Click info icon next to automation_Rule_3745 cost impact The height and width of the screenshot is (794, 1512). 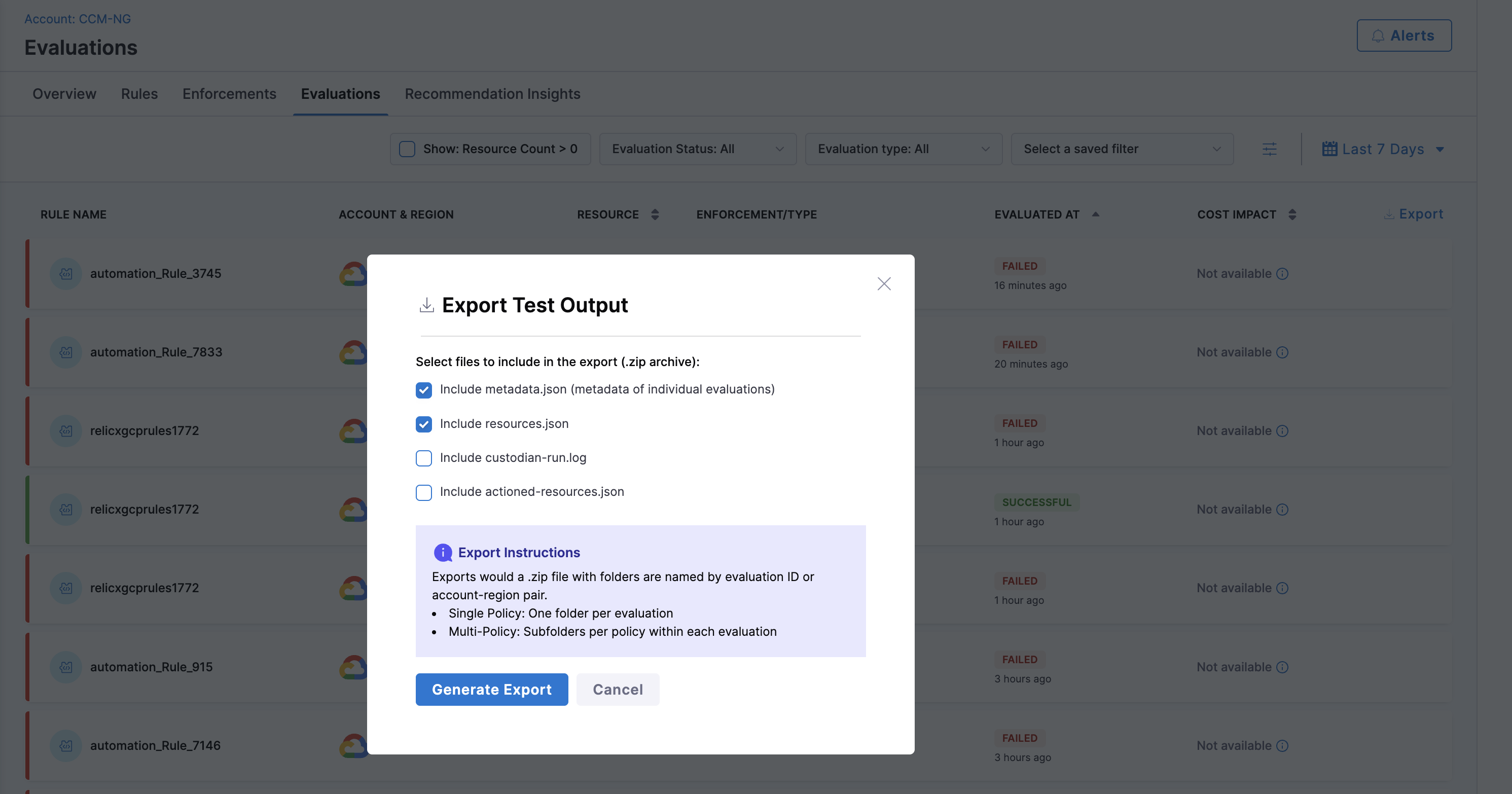1282,274
